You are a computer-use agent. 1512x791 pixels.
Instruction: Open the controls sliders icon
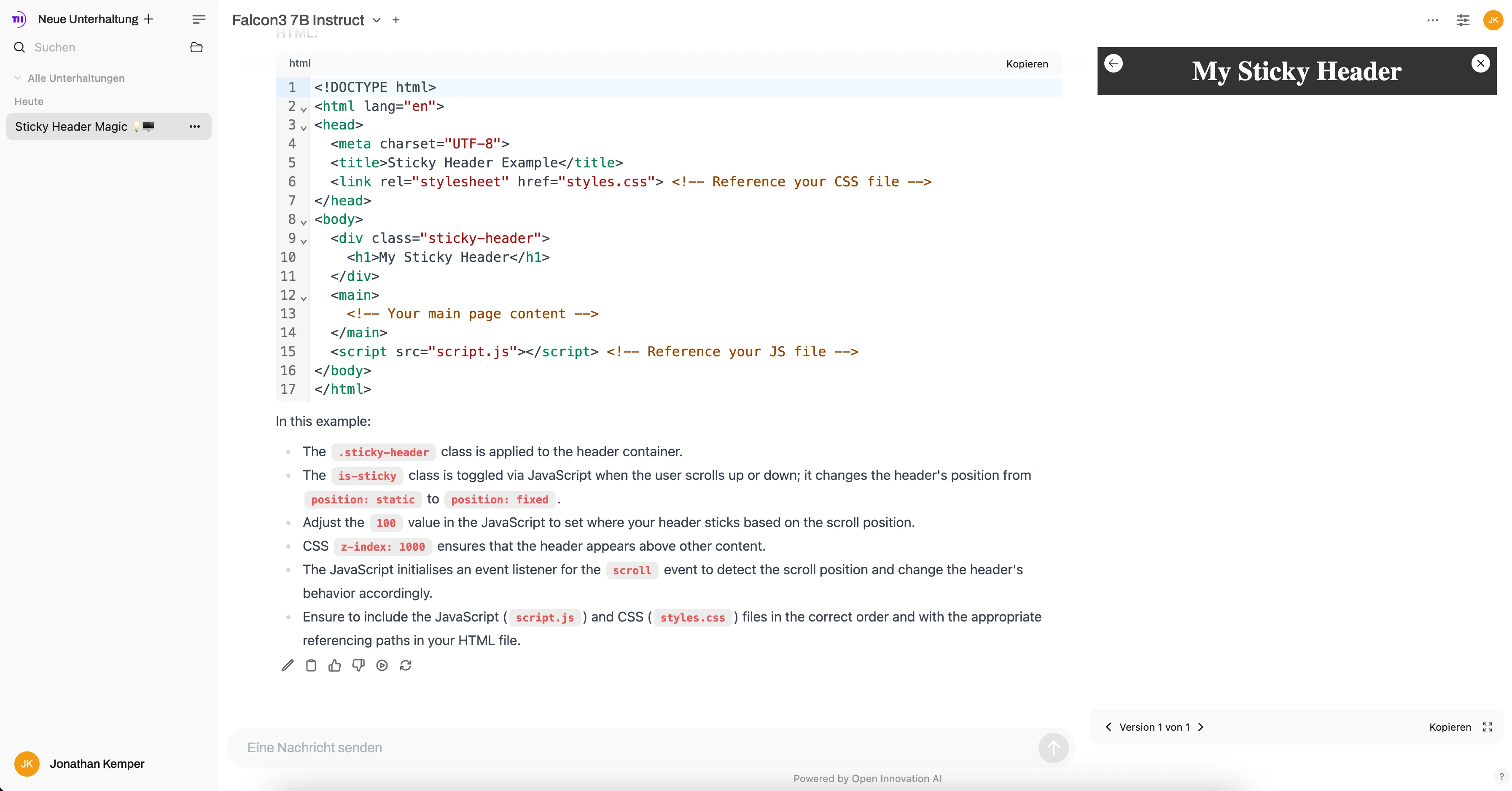tap(1463, 20)
